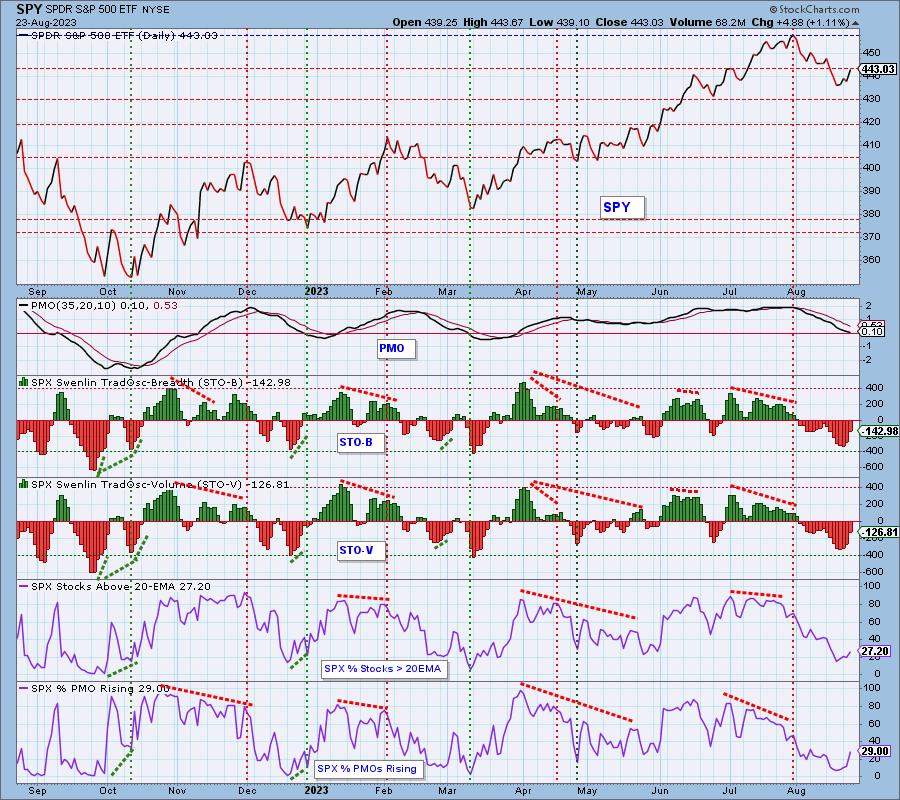The image size is (900, 800).
Task: Click the Open 439.25 value
Action: (425, 22)
